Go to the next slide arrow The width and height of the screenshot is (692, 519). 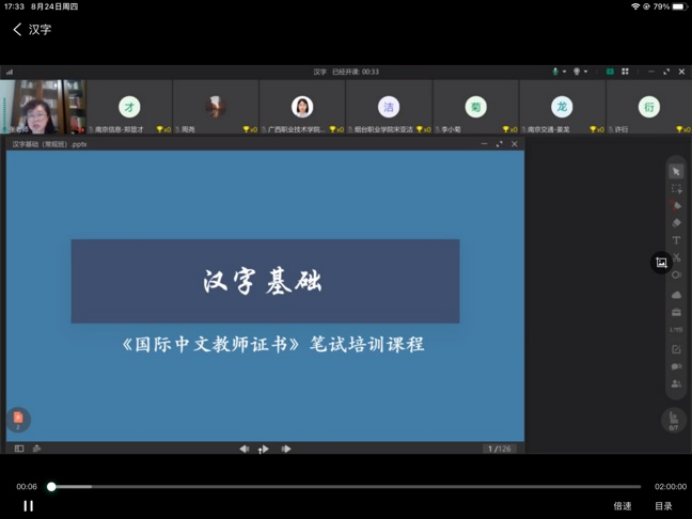286,449
